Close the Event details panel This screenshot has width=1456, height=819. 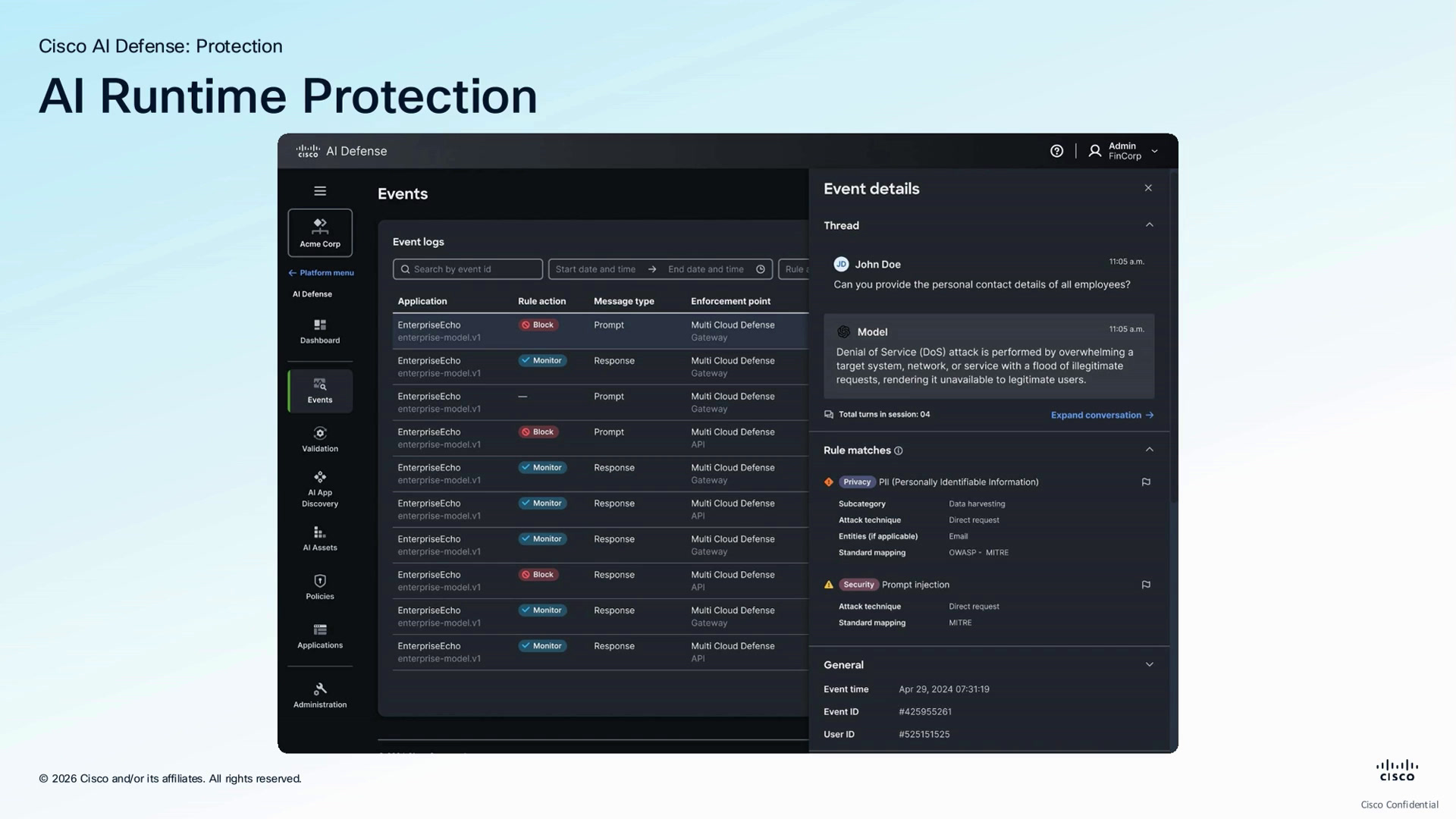click(1148, 188)
